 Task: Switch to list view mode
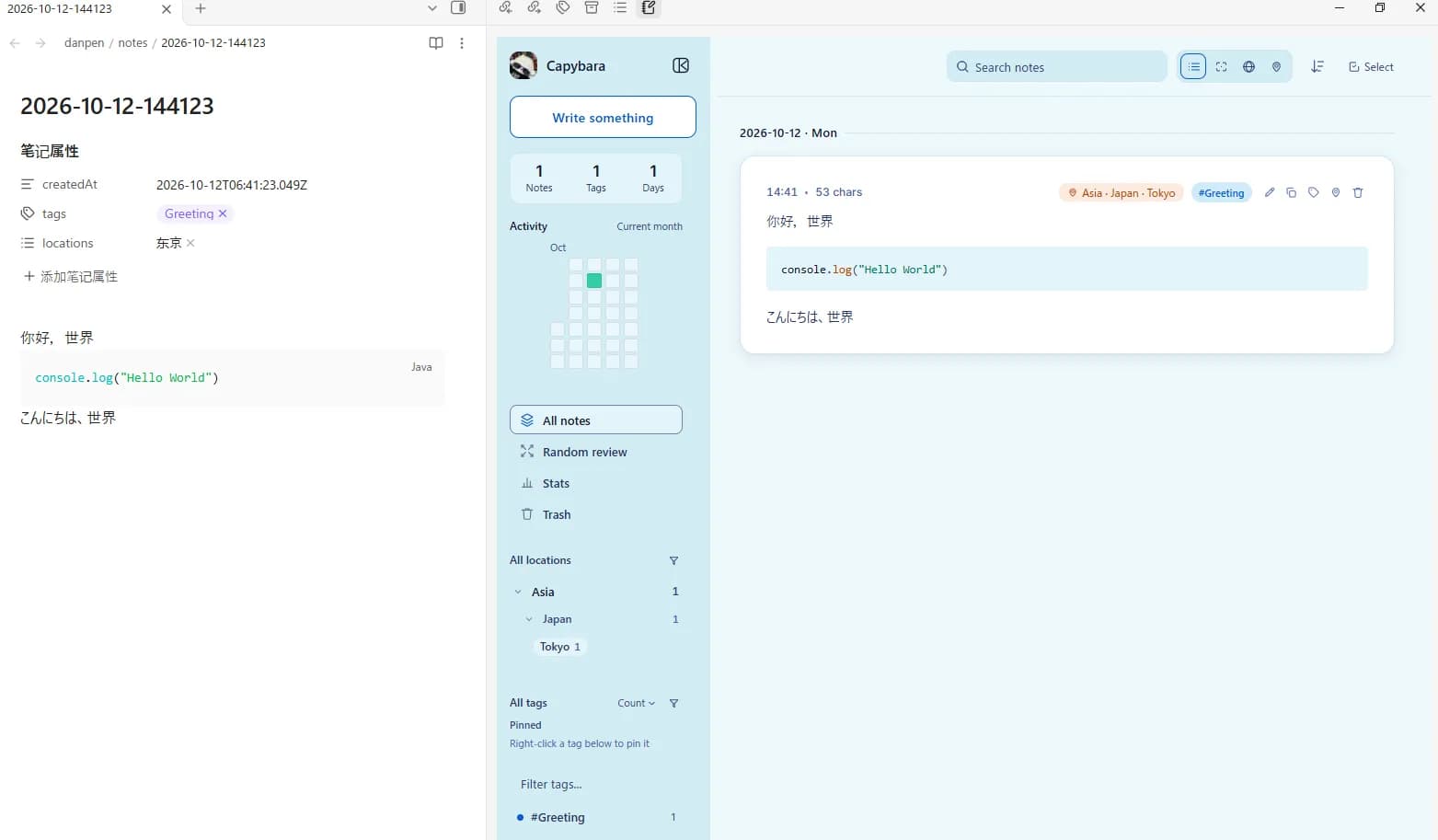[1193, 66]
